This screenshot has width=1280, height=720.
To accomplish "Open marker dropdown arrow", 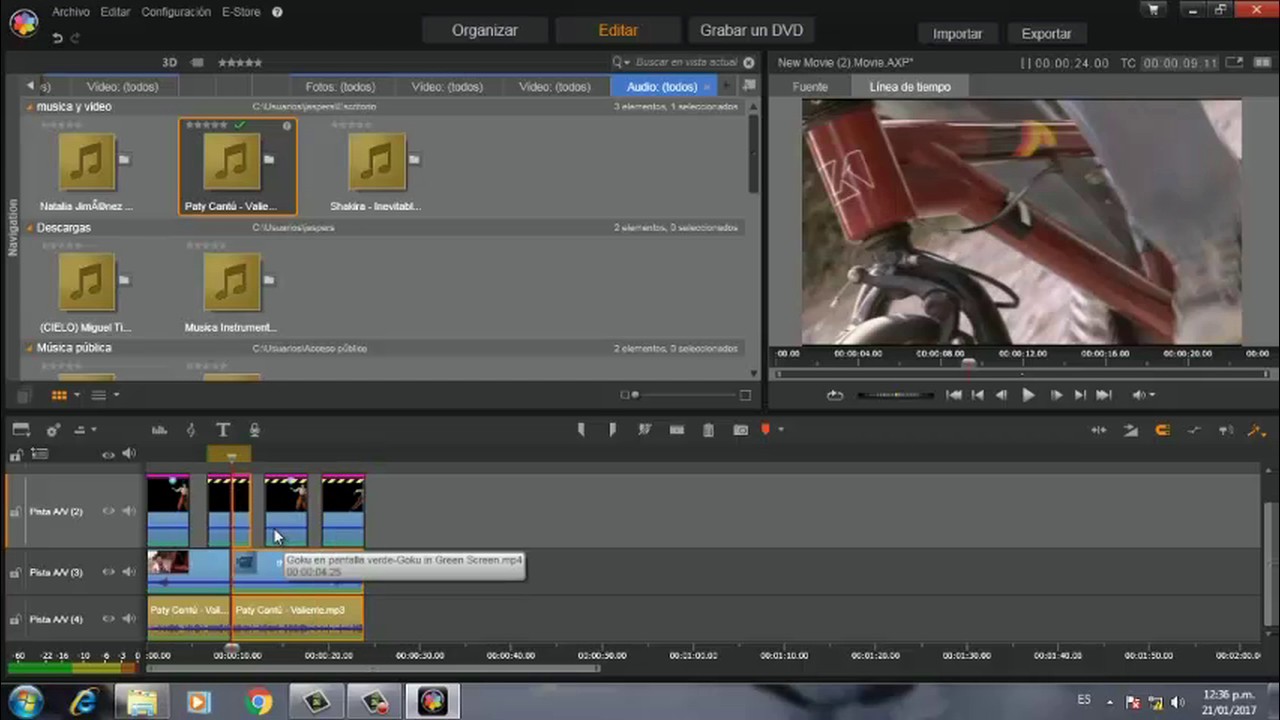I will pos(781,430).
